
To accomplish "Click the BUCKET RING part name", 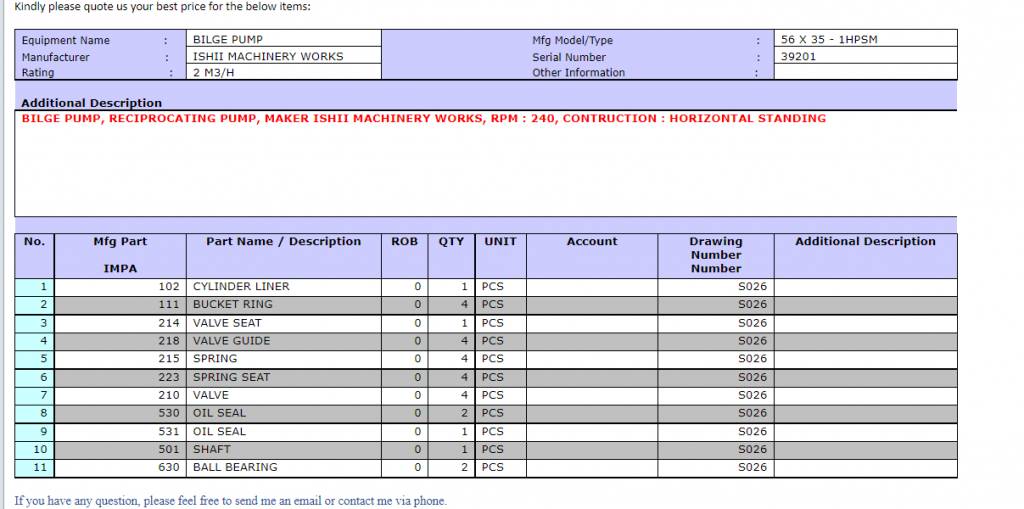I will [232, 304].
